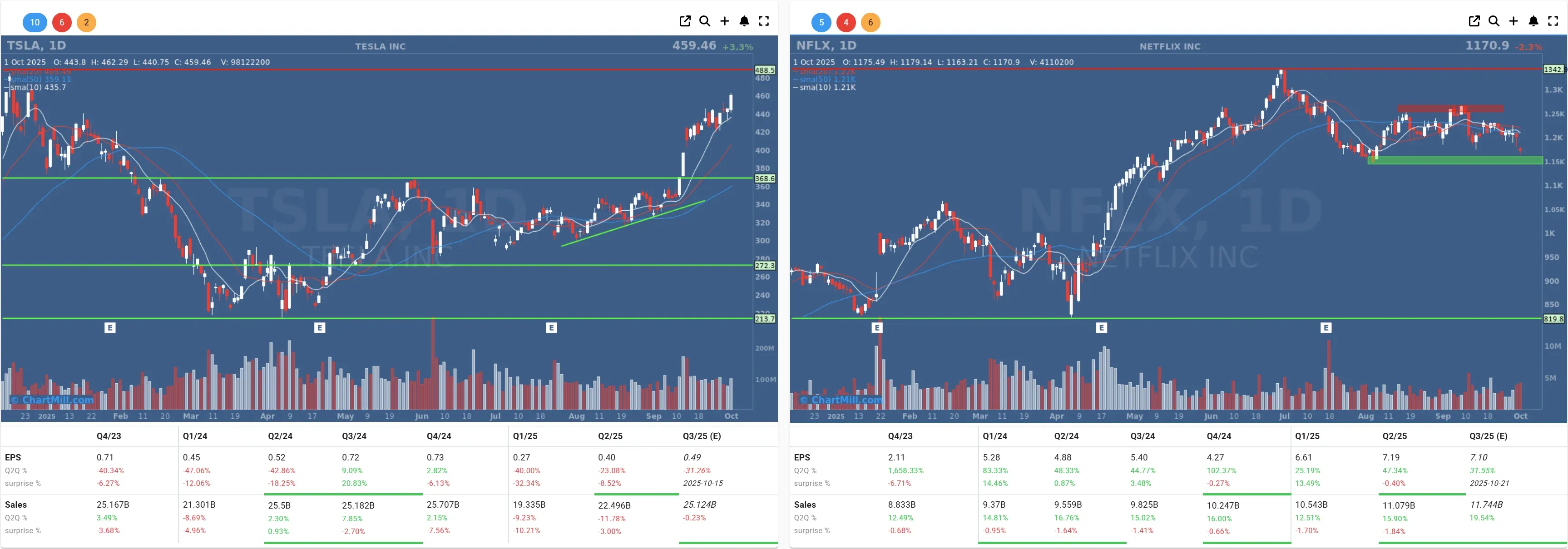Set alert bell for TSLA chart
The height and width of the screenshot is (549, 1568).
coord(744,21)
